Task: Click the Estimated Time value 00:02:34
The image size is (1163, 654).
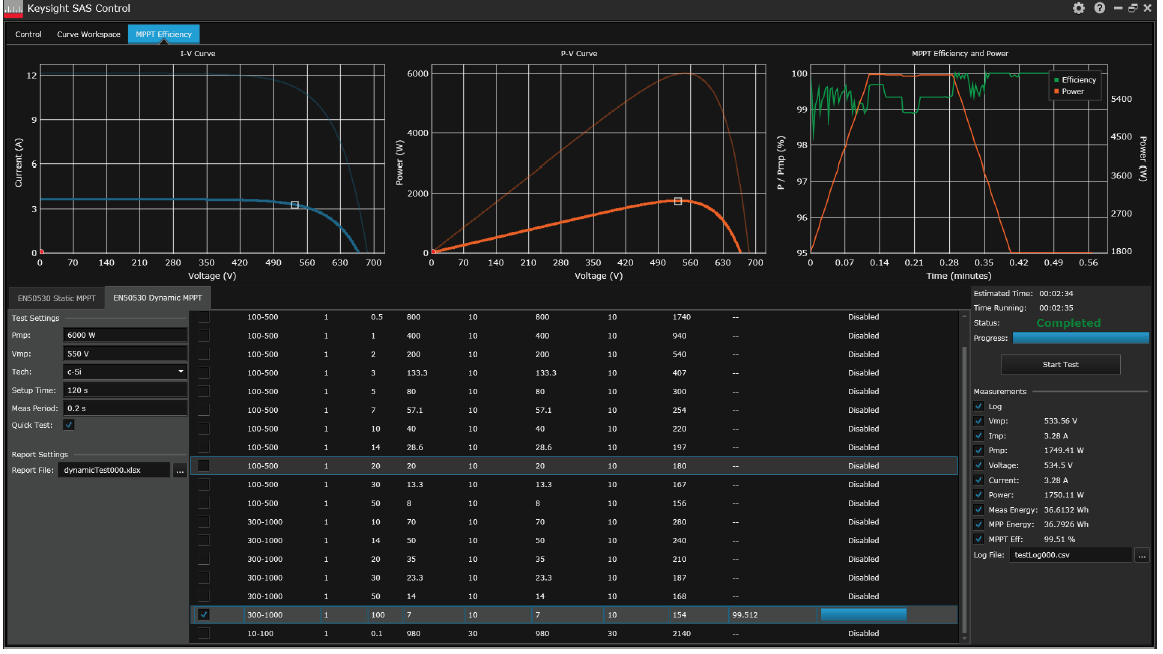Action: point(1056,294)
